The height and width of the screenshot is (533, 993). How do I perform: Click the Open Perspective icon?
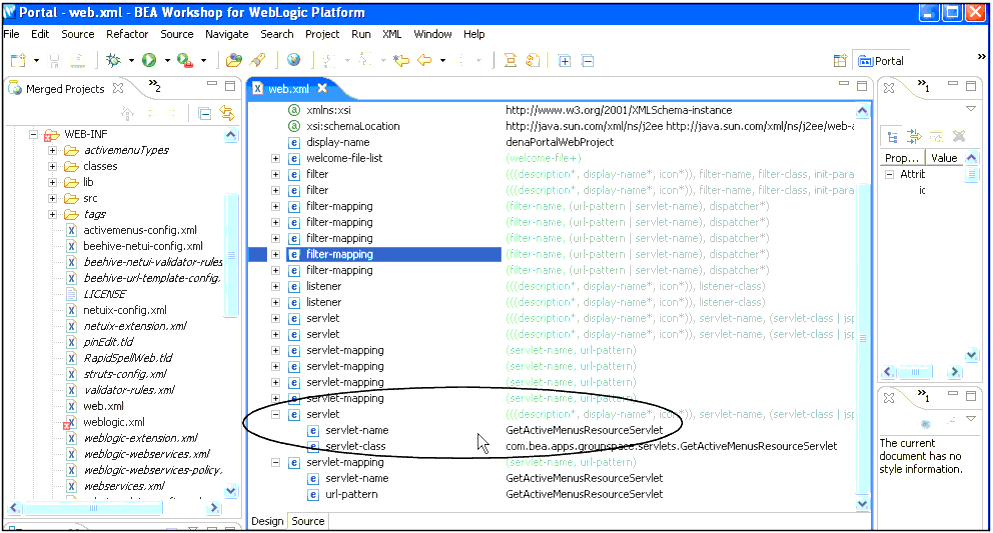point(840,61)
